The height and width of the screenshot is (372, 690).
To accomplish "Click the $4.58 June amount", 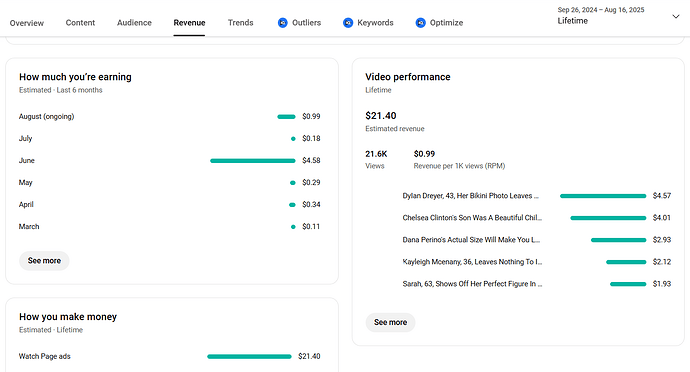I will click(x=311, y=160).
